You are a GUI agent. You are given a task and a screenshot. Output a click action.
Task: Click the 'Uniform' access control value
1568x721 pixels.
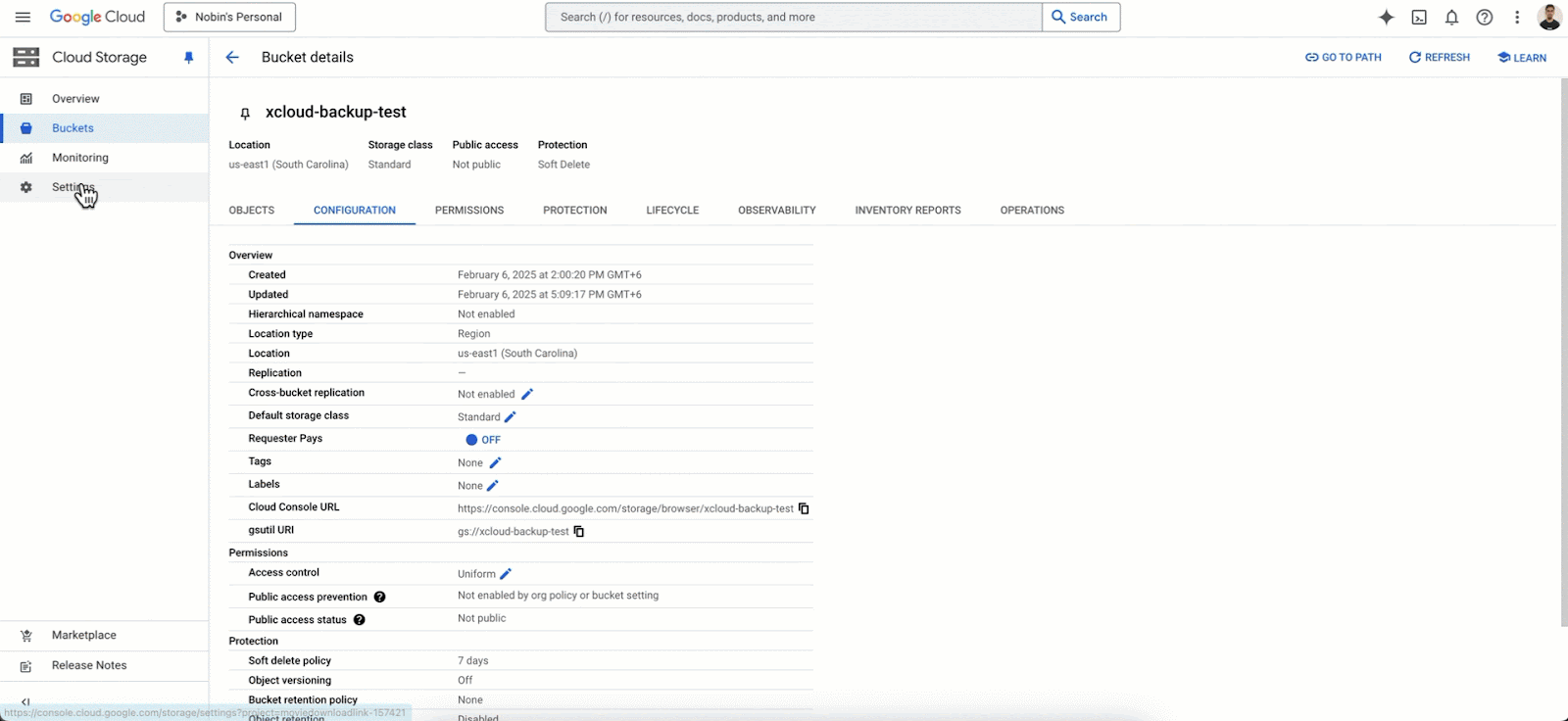[476, 574]
